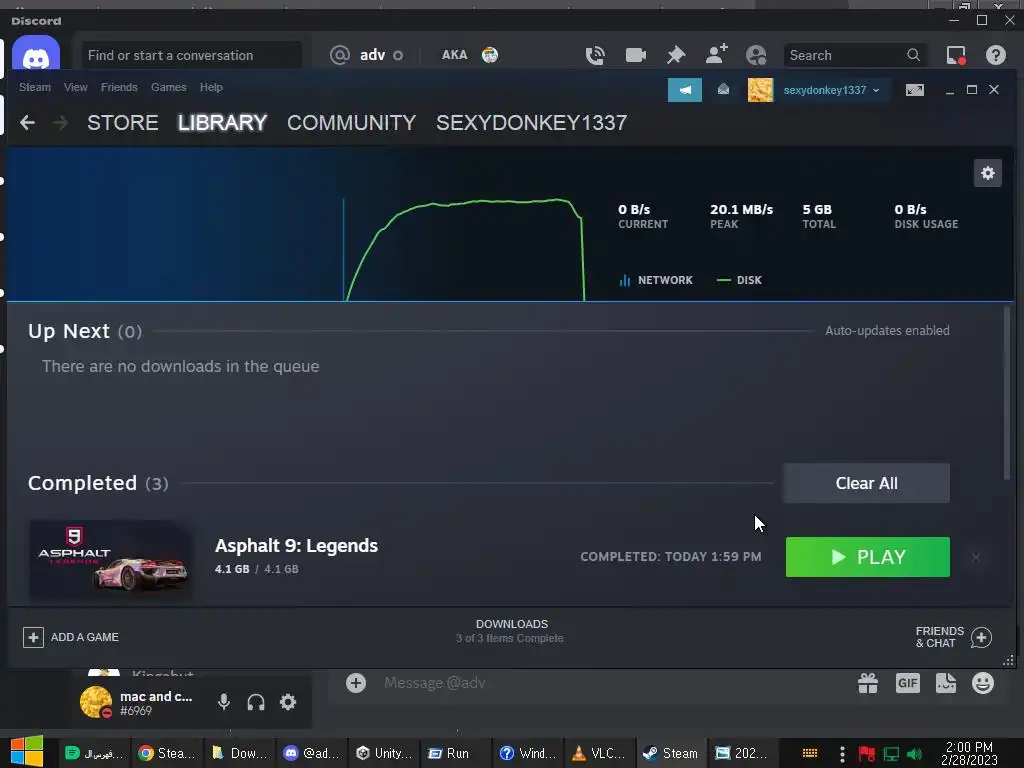Image resolution: width=1024 pixels, height=768 pixels.
Task: Click Asphalt 9: Legends title
Action: pyautogui.click(x=296, y=545)
